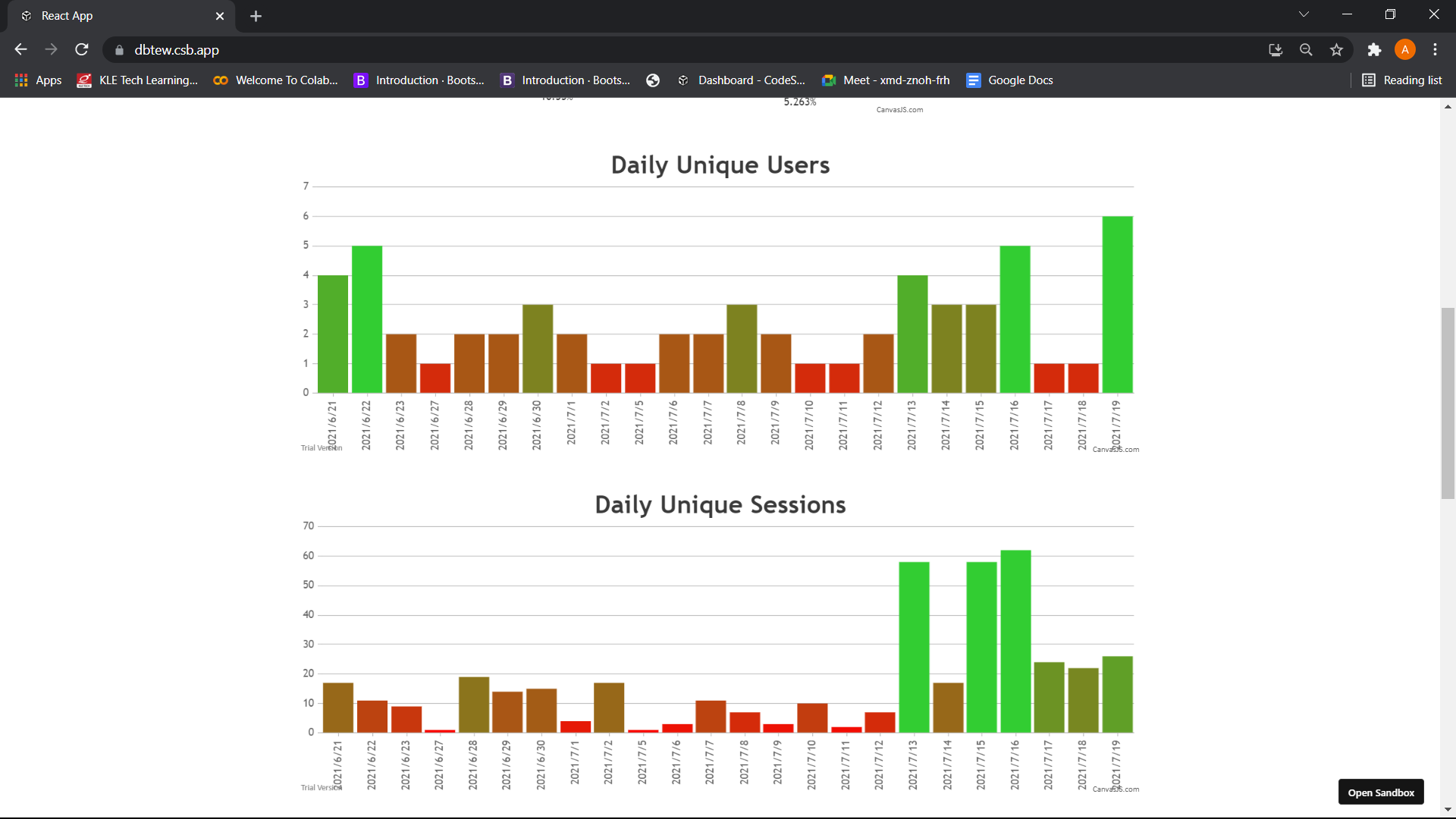
Task: Click the 2021/7/13 bar in Daily Unique Sessions
Action: click(914, 648)
